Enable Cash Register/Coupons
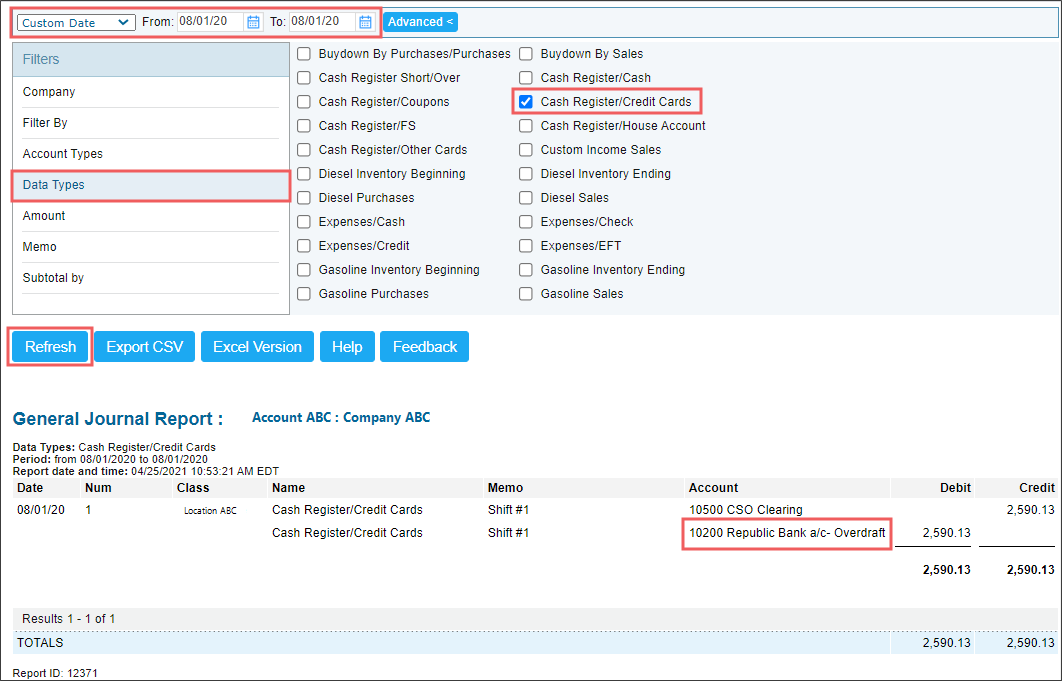Screen dimensions: 1062x681 303,101
